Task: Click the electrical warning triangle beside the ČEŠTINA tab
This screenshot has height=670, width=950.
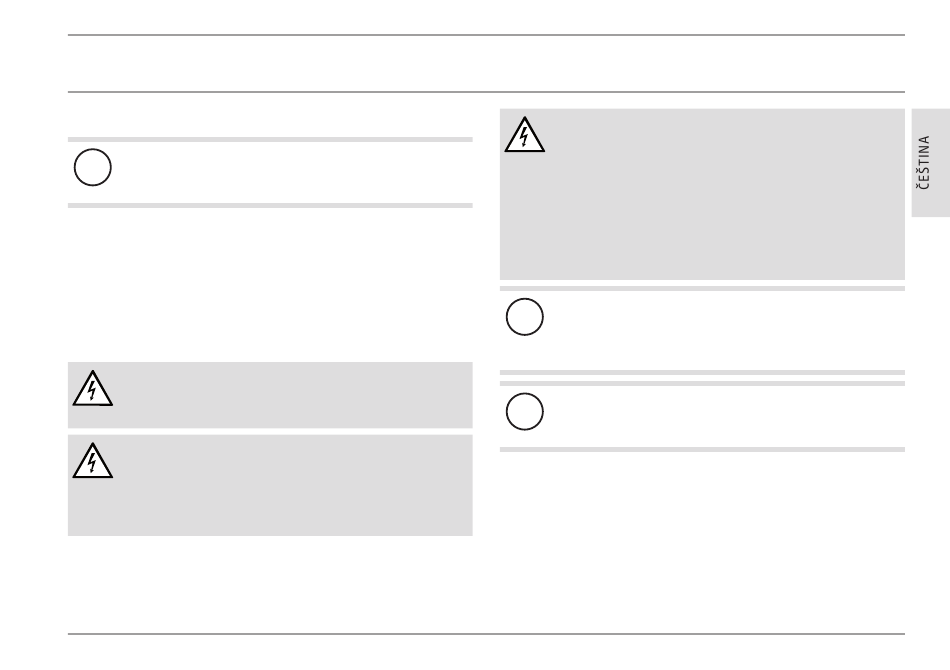Action: click(525, 135)
